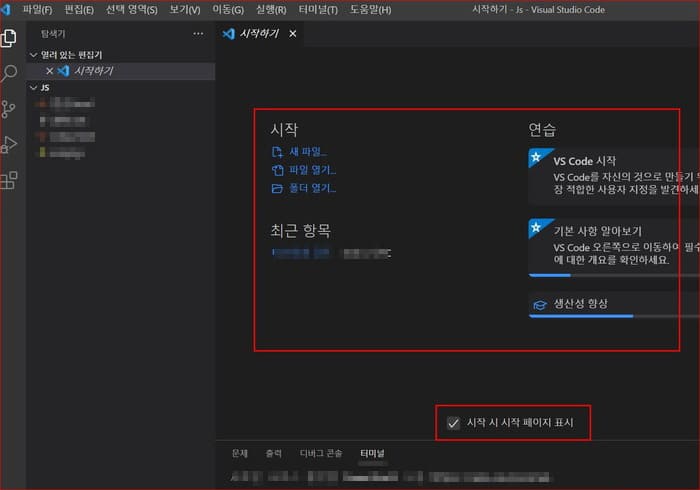Image resolution: width=700 pixels, height=490 pixels.
Task: Click the VS Code logo in title bar
Action: (x=5, y=9)
